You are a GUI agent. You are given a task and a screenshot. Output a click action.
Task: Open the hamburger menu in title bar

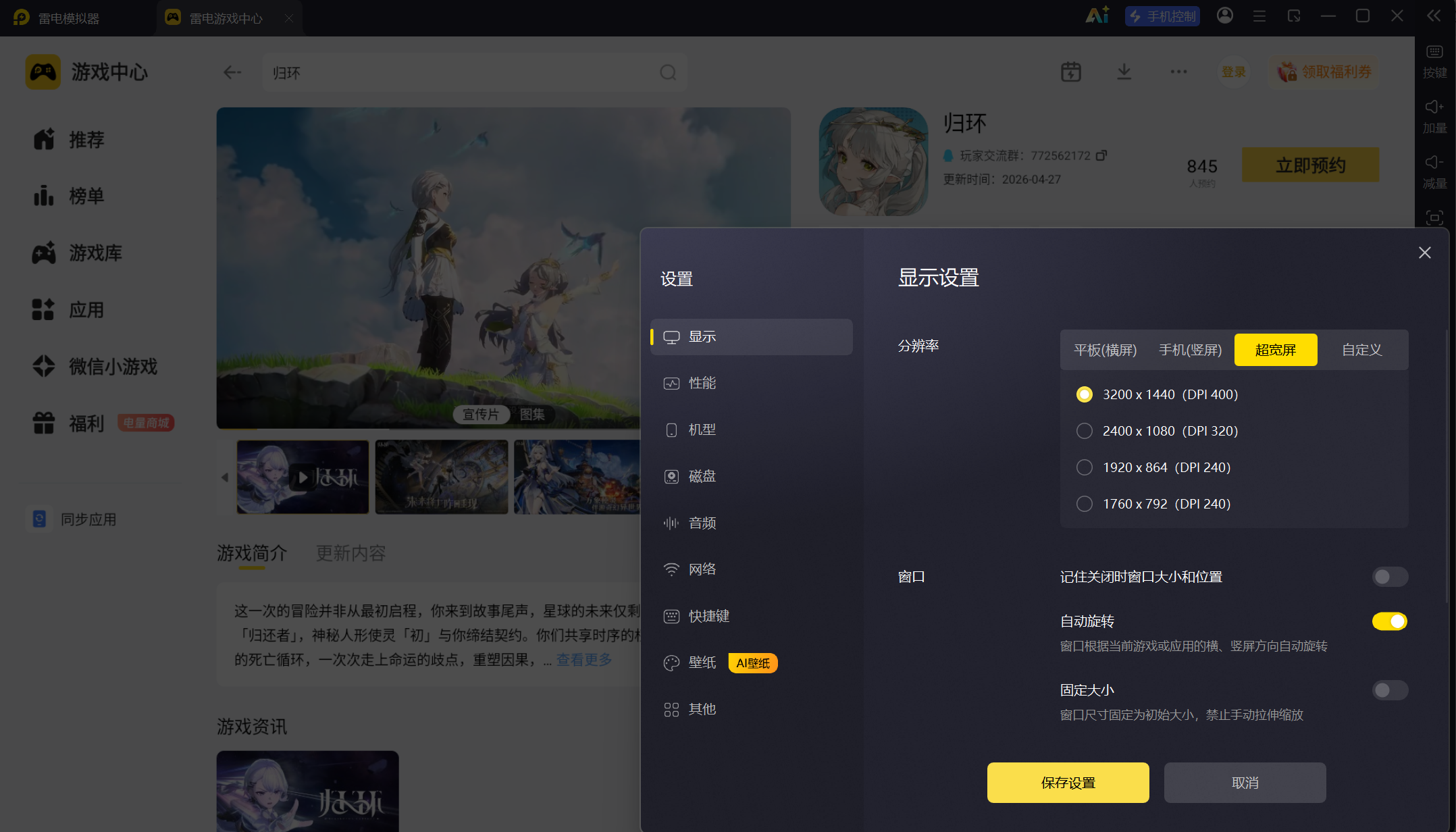coord(1259,16)
